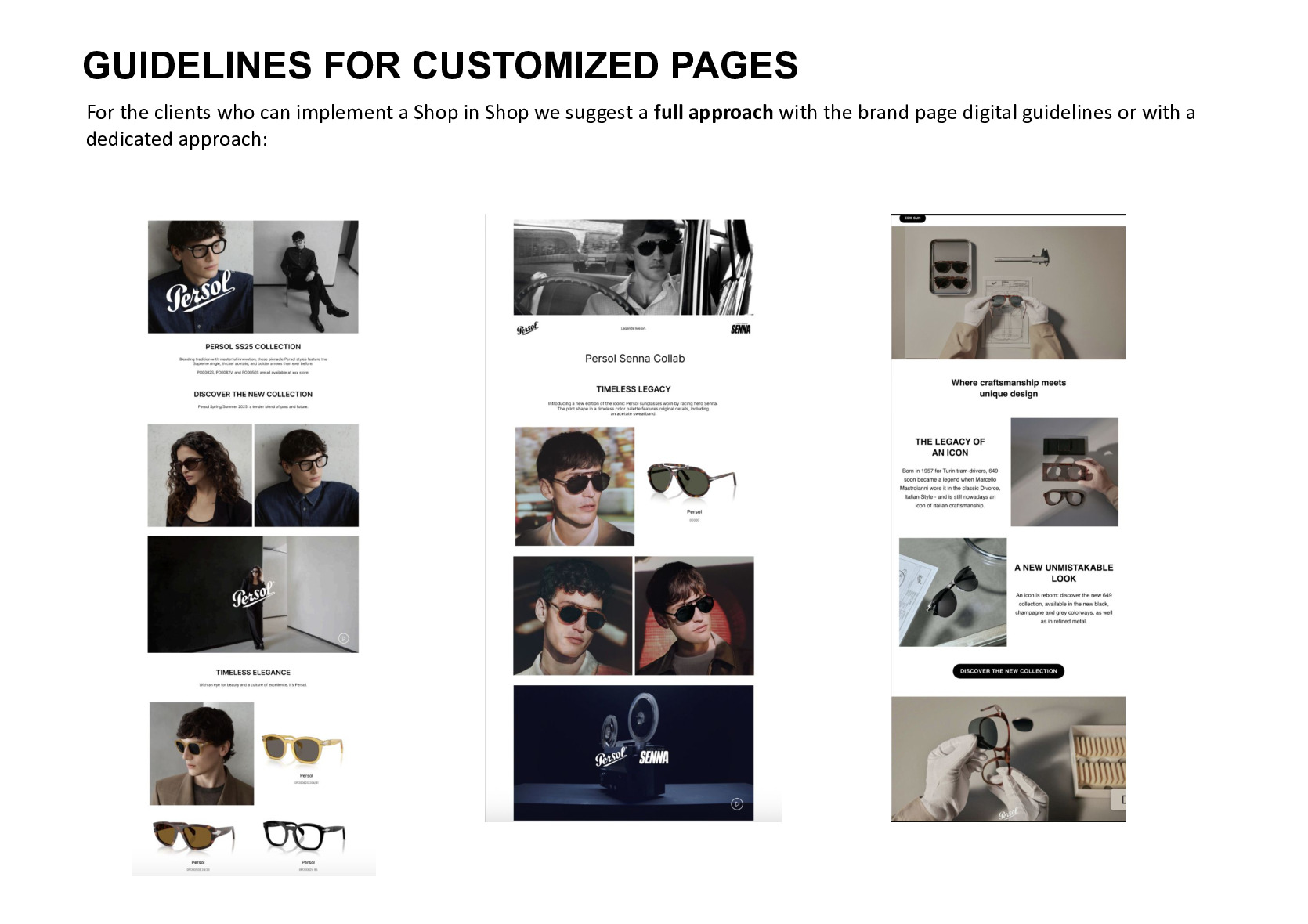Open the yellow Persol sunglasses product
Screen dimensions: 1308x924
coord(302,749)
